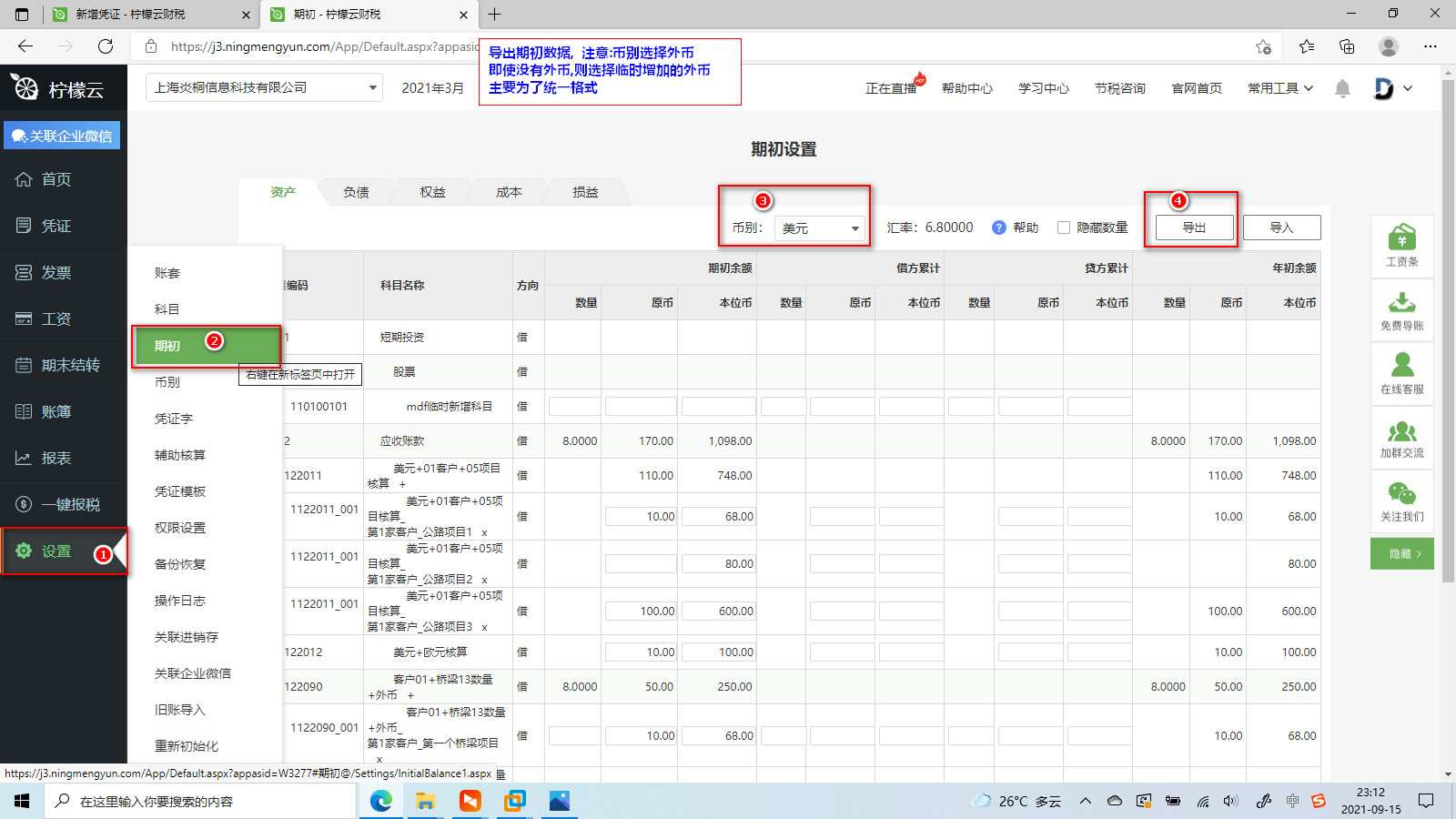1456x819 pixels.
Task: Click the 原币 input for mdf临时新增科目
Action: (x=641, y=407)
